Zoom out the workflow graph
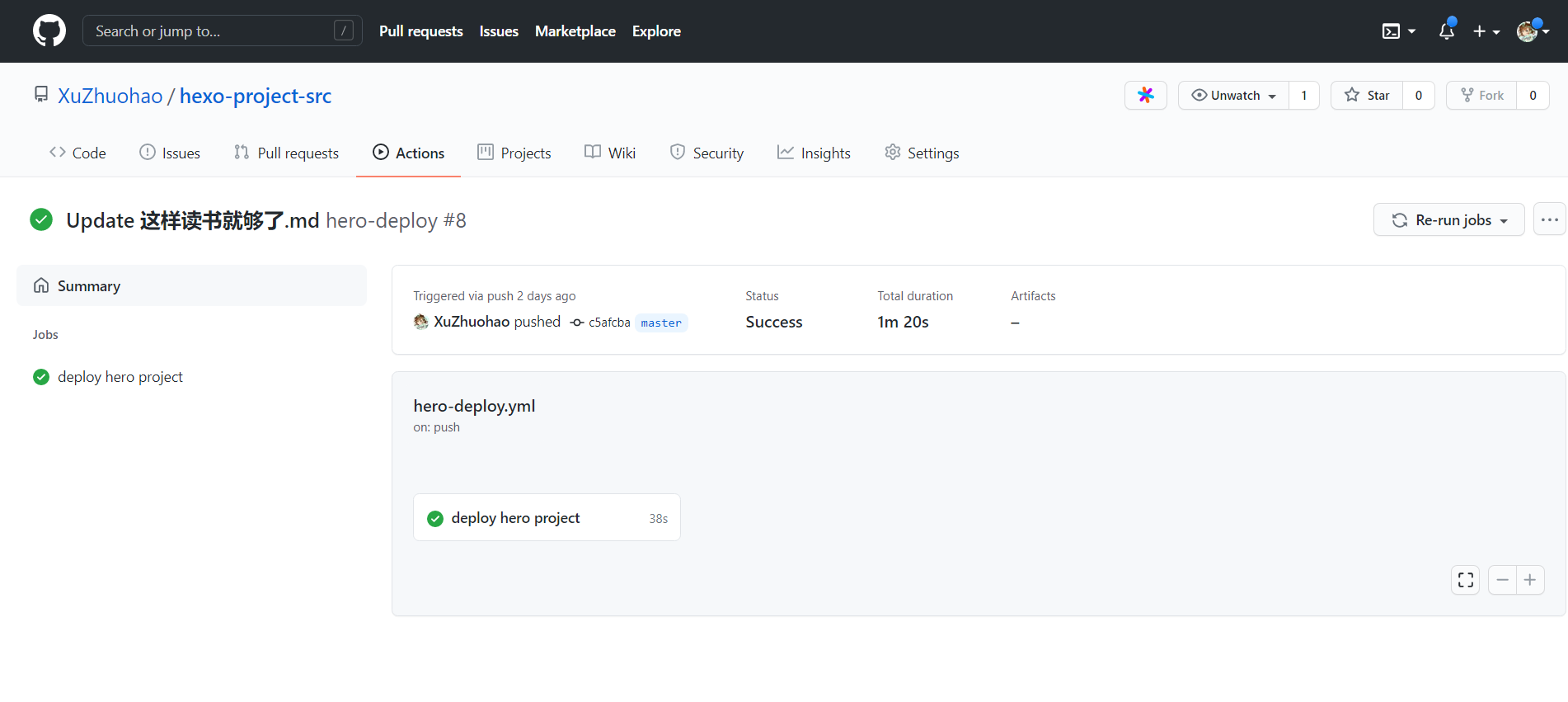 [x=1502, y=580]
